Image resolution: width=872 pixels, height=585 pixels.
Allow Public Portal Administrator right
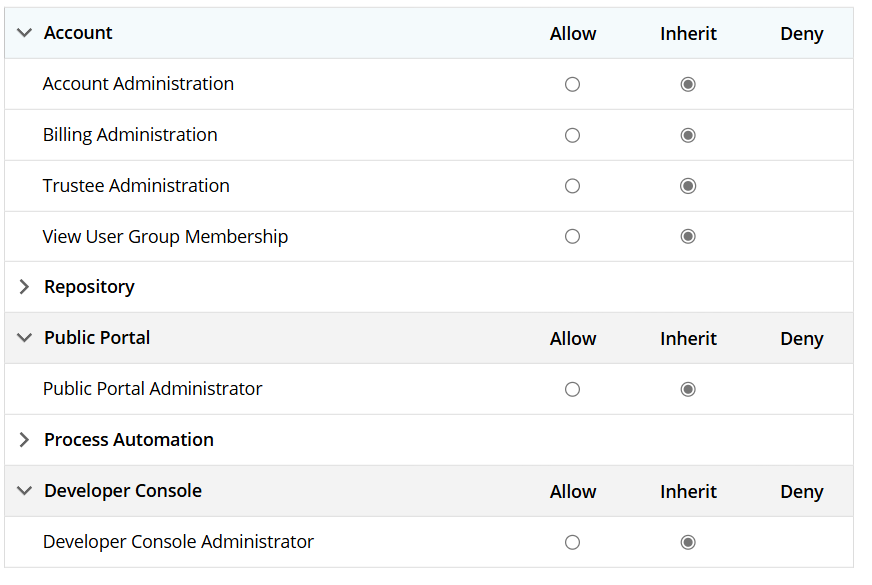tap(572, 389)
